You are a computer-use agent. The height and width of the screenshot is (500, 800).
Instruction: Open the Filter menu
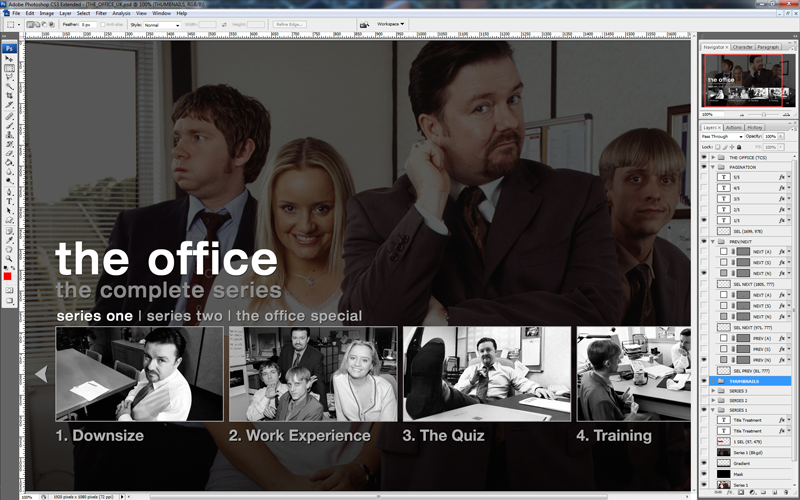pos(101,13)
